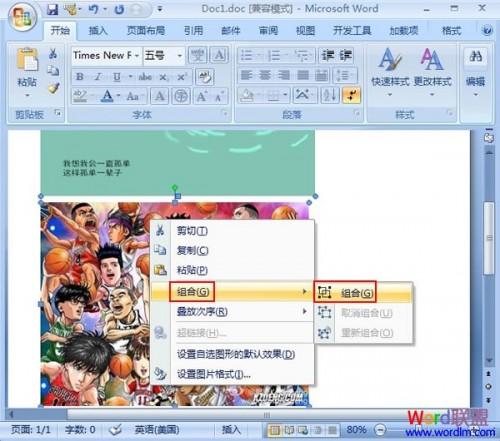Toggle superscript formatting

click(x=182, y=77)
